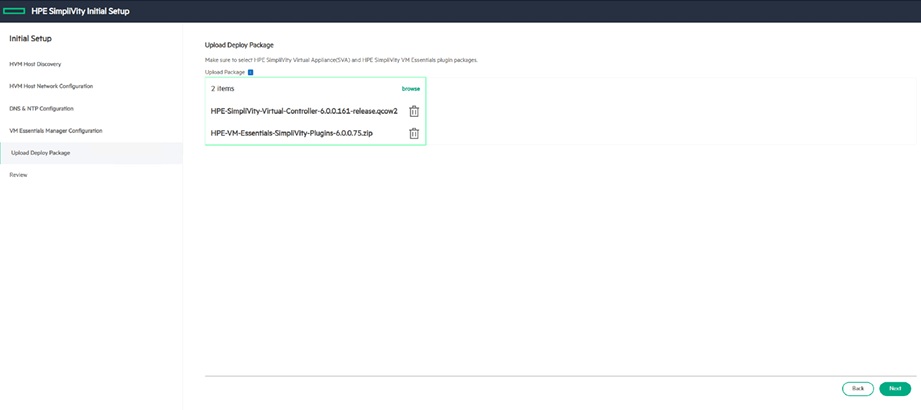Click the '2 items' count text
The height and width of the screenshot is (410, 921).
point(223,89)
